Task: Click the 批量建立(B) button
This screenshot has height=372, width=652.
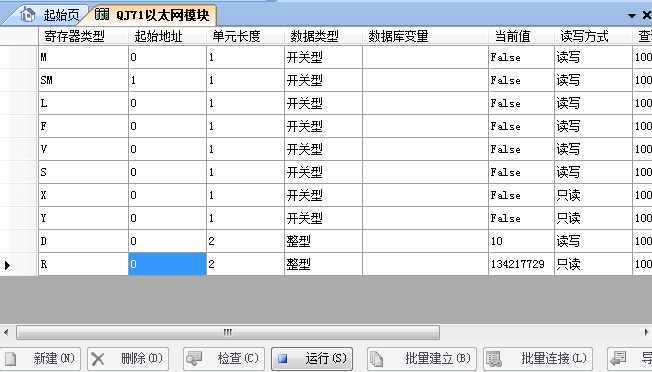Action: click(422, 359)
